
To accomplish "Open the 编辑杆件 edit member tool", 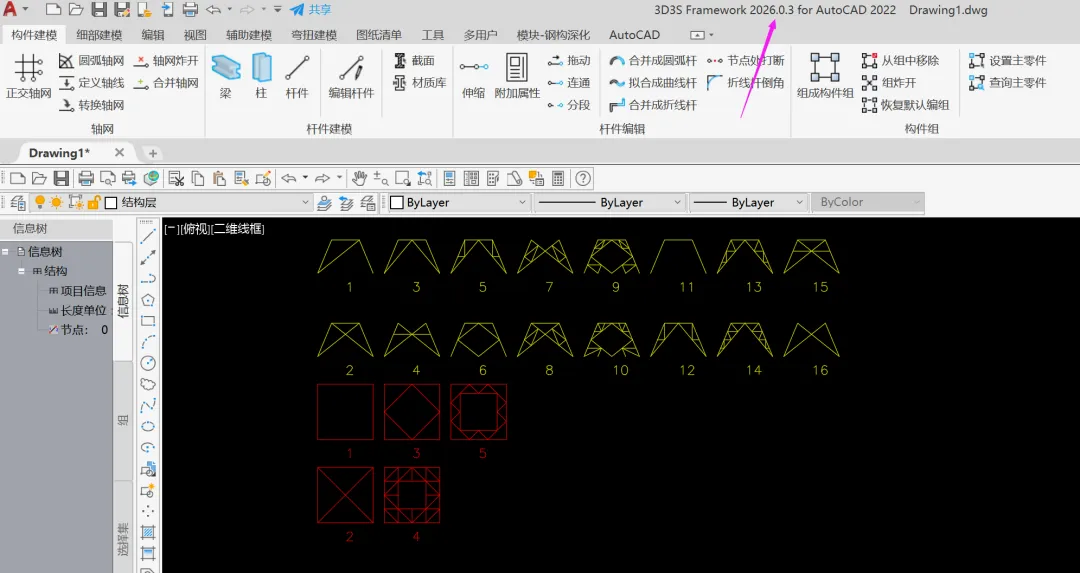I will pos(351,76).
